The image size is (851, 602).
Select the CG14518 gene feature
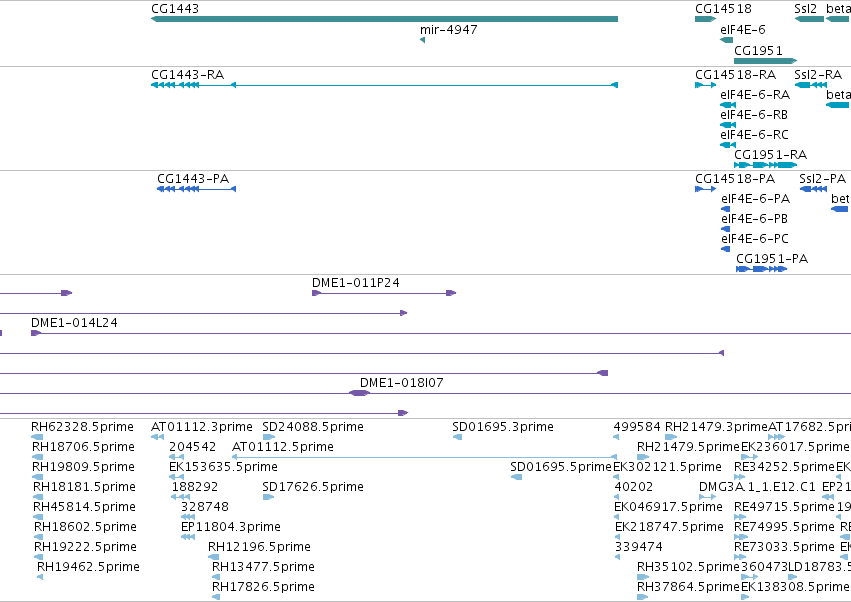coord(706,19)
